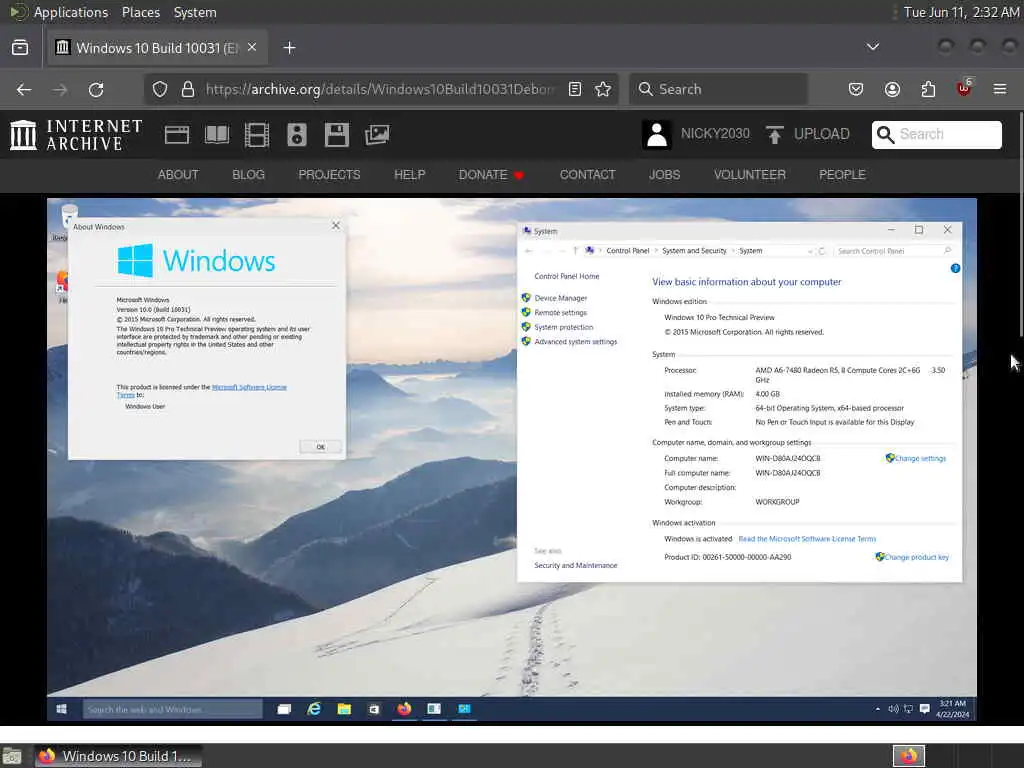Open the System menu in top panel
This screenshot has height=768, width=1024.
click(195, 12)
